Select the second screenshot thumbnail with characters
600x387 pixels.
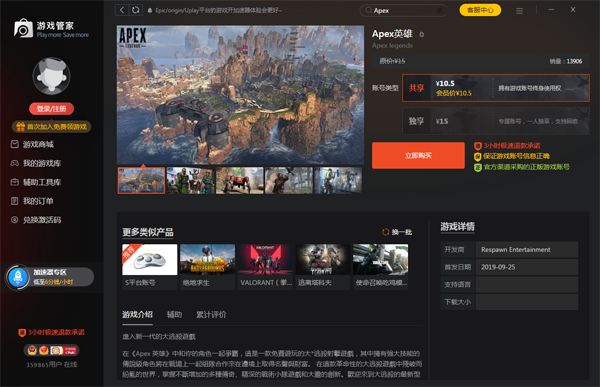190,180
